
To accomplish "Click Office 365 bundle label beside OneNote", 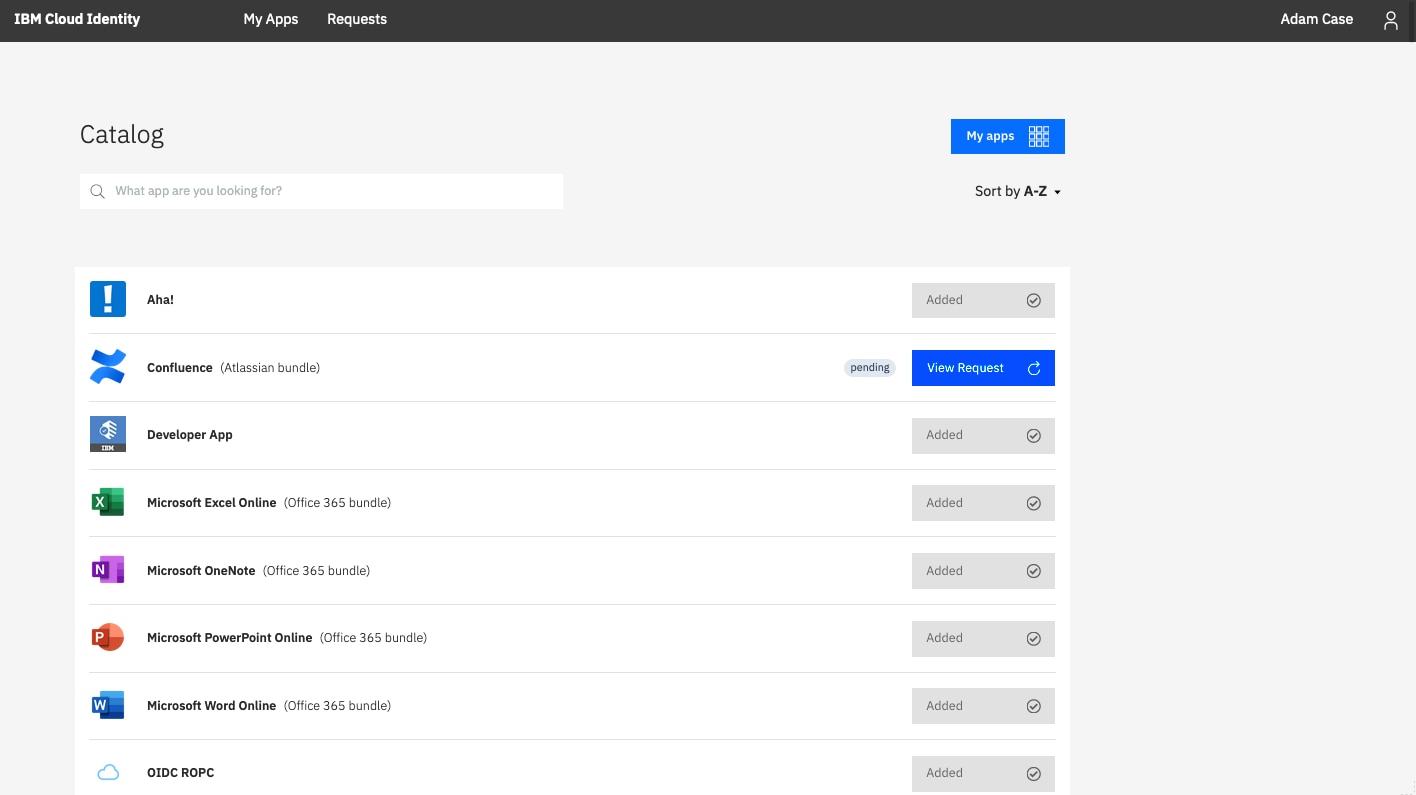I will [316, 571].
